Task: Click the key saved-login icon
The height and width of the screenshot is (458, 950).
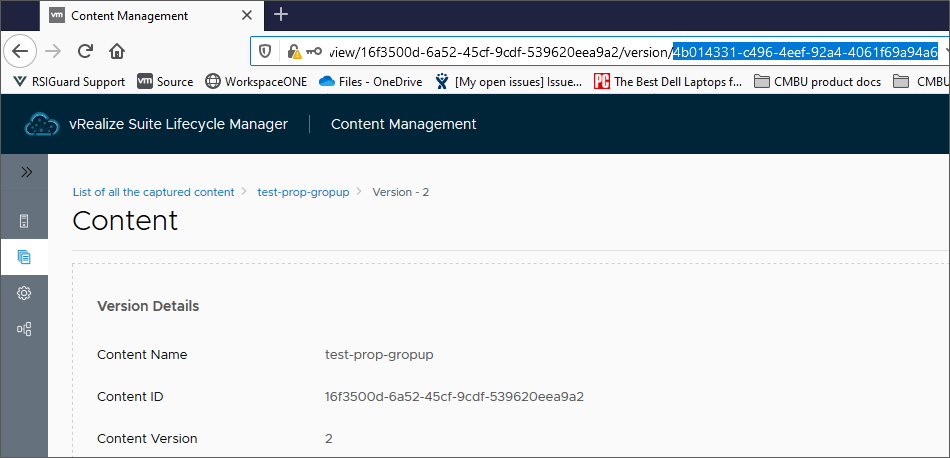Action: (314, 51)
